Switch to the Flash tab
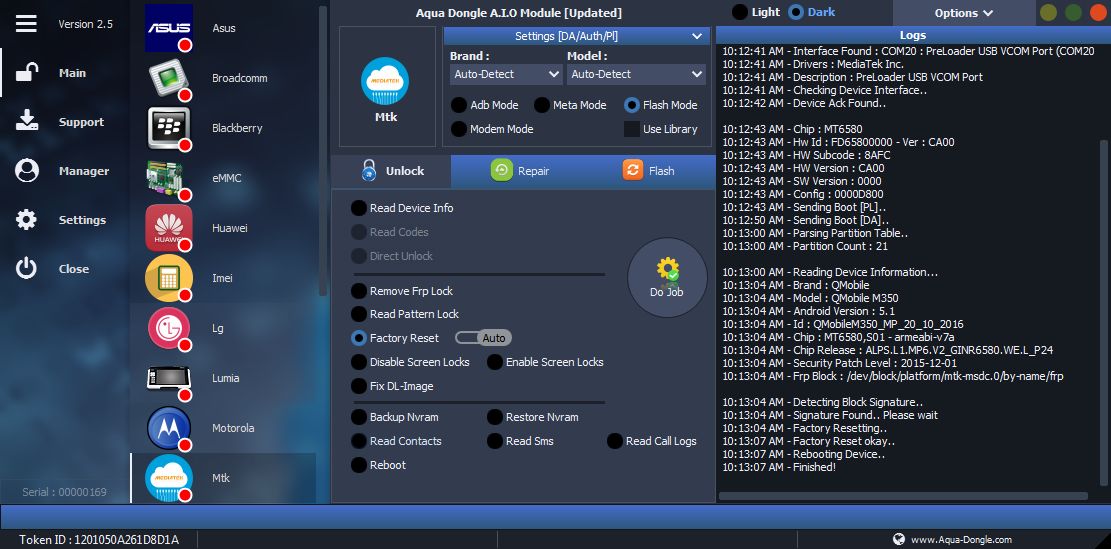Viewport: 1111px width, 549px height. [x=649, y=171]
